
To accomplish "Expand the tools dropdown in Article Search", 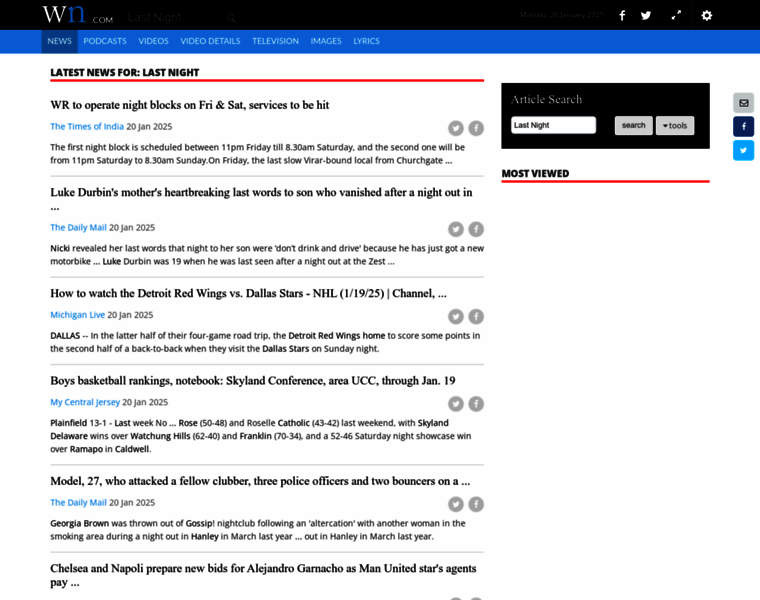I will point(675,126).
